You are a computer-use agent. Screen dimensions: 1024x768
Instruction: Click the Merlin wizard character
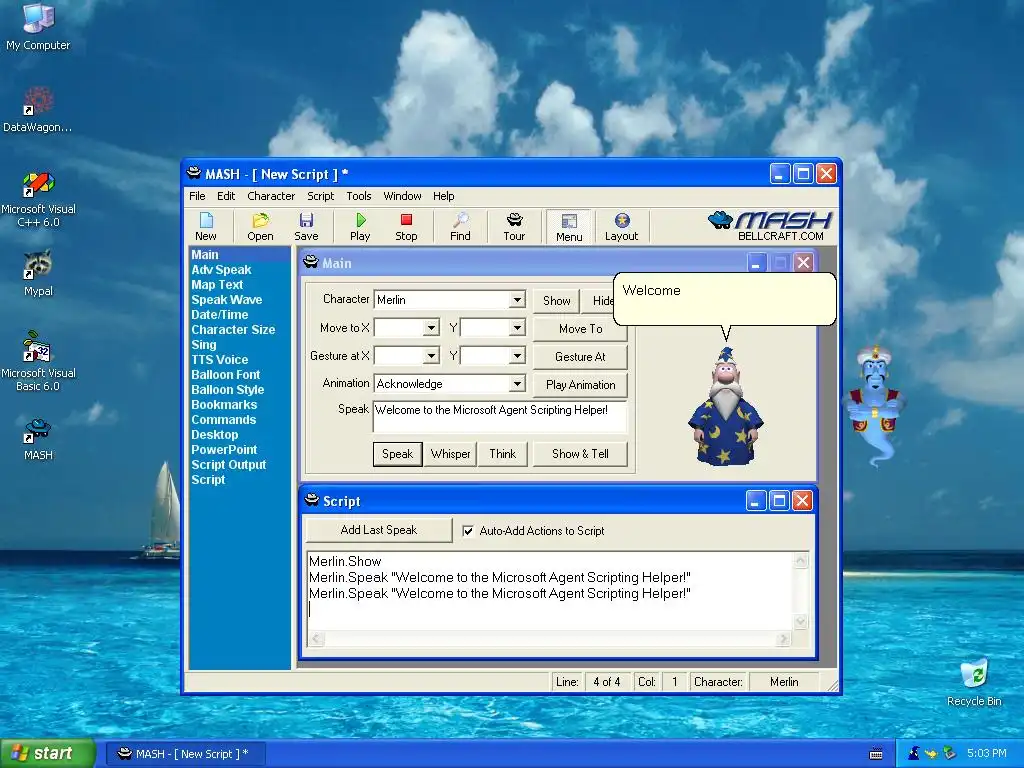726,406
